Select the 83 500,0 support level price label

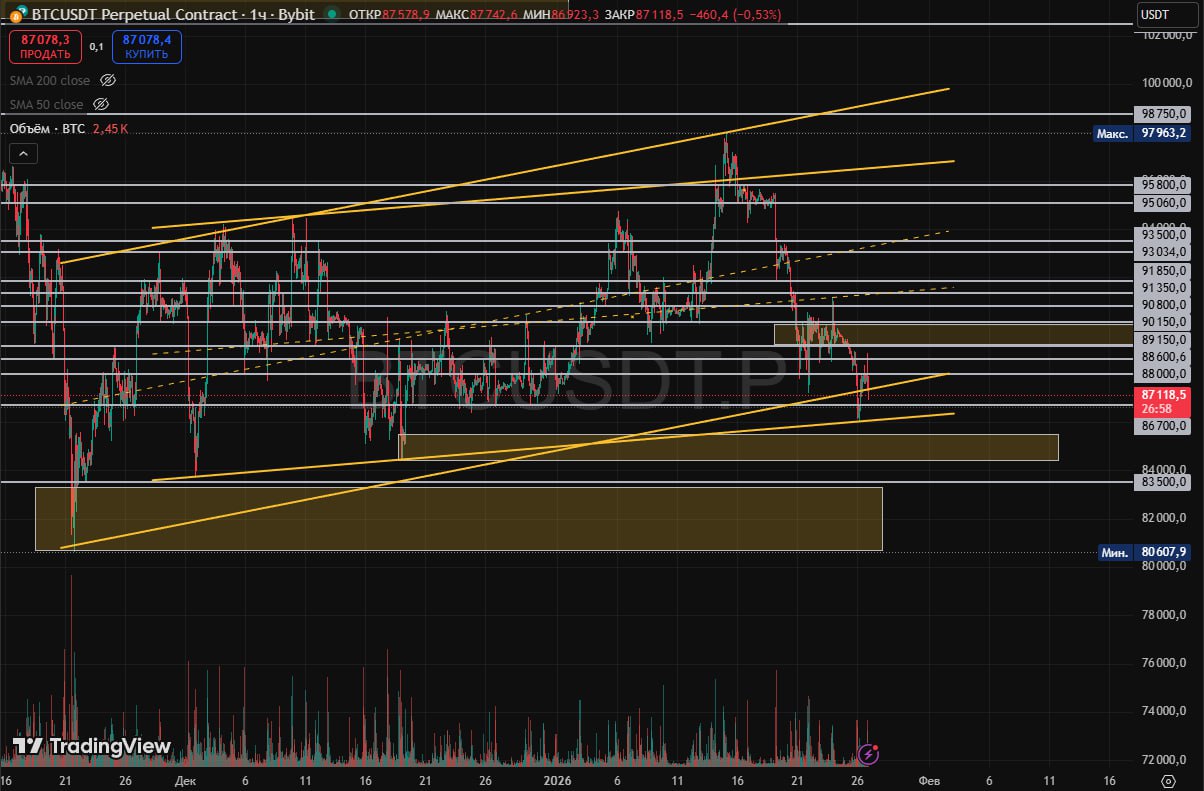coord(1162,482)
